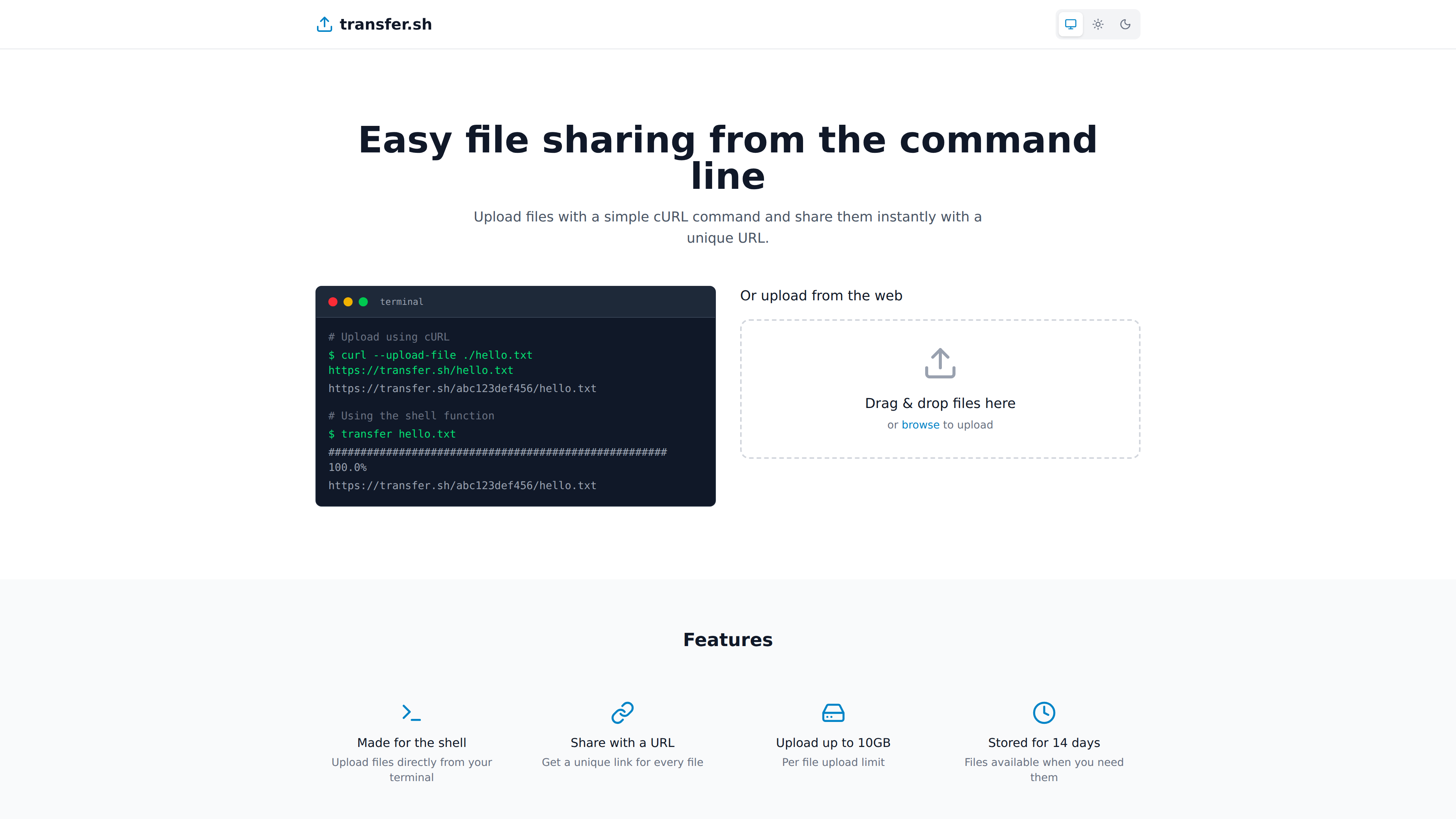
Task: Click the Upload up to 10GB heading
Action: tap(833, 742)
